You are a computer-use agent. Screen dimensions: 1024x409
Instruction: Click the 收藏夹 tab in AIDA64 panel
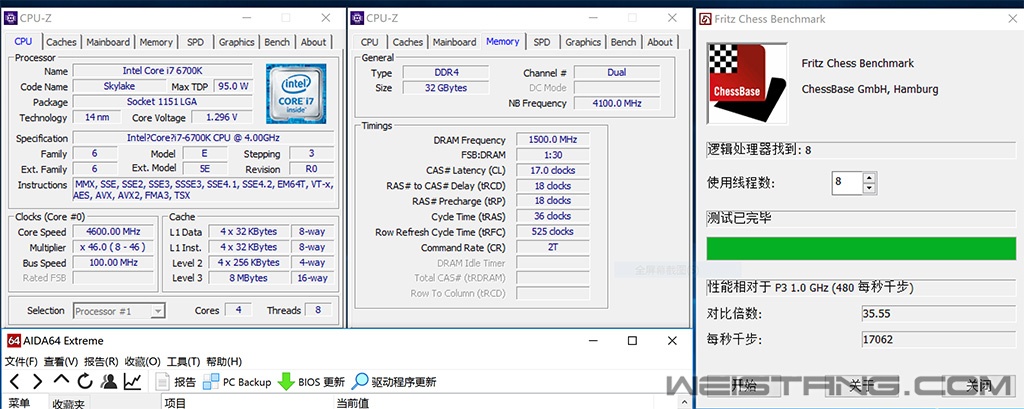[x=69, y=403]
